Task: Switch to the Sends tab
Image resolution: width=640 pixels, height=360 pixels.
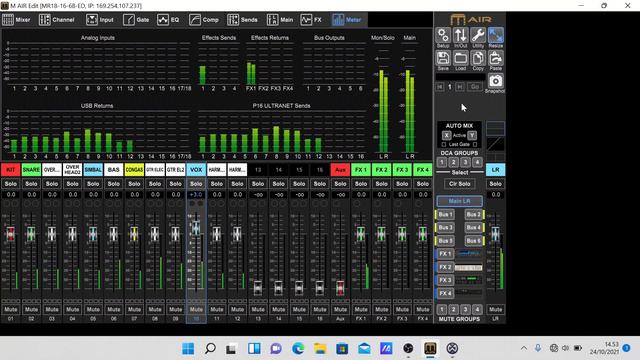Action: (x=242, y=20)
